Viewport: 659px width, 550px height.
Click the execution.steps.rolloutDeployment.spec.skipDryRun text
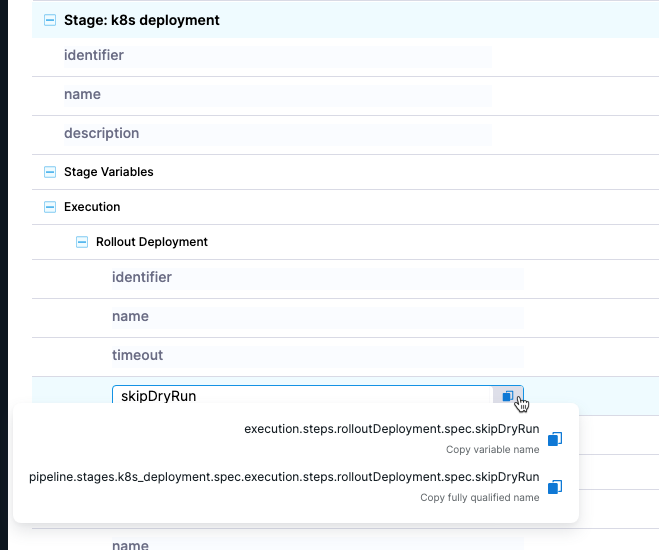click(x=391, y=429)
